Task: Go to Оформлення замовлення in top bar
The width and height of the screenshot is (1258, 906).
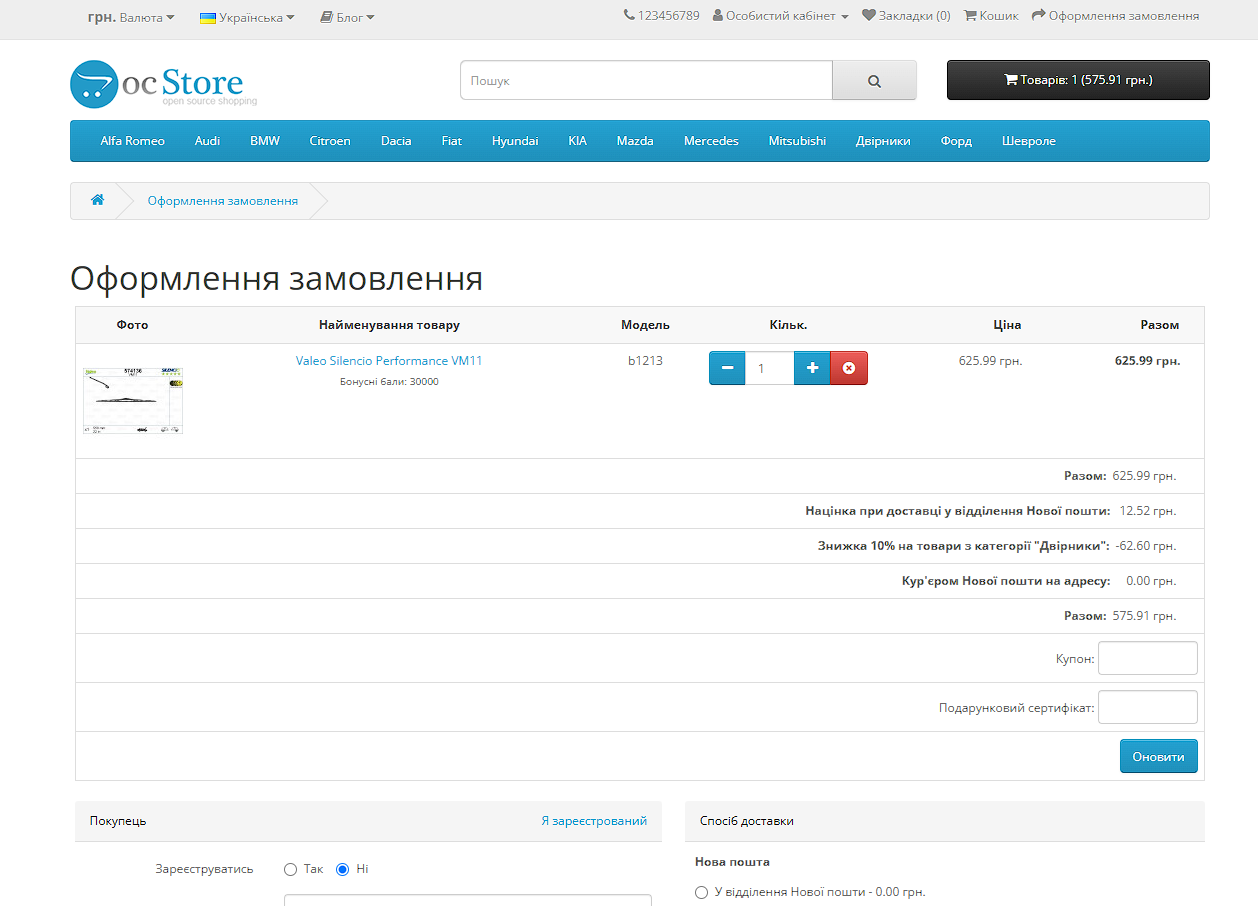Action: pyautogui.click(x=1115, y=16)
